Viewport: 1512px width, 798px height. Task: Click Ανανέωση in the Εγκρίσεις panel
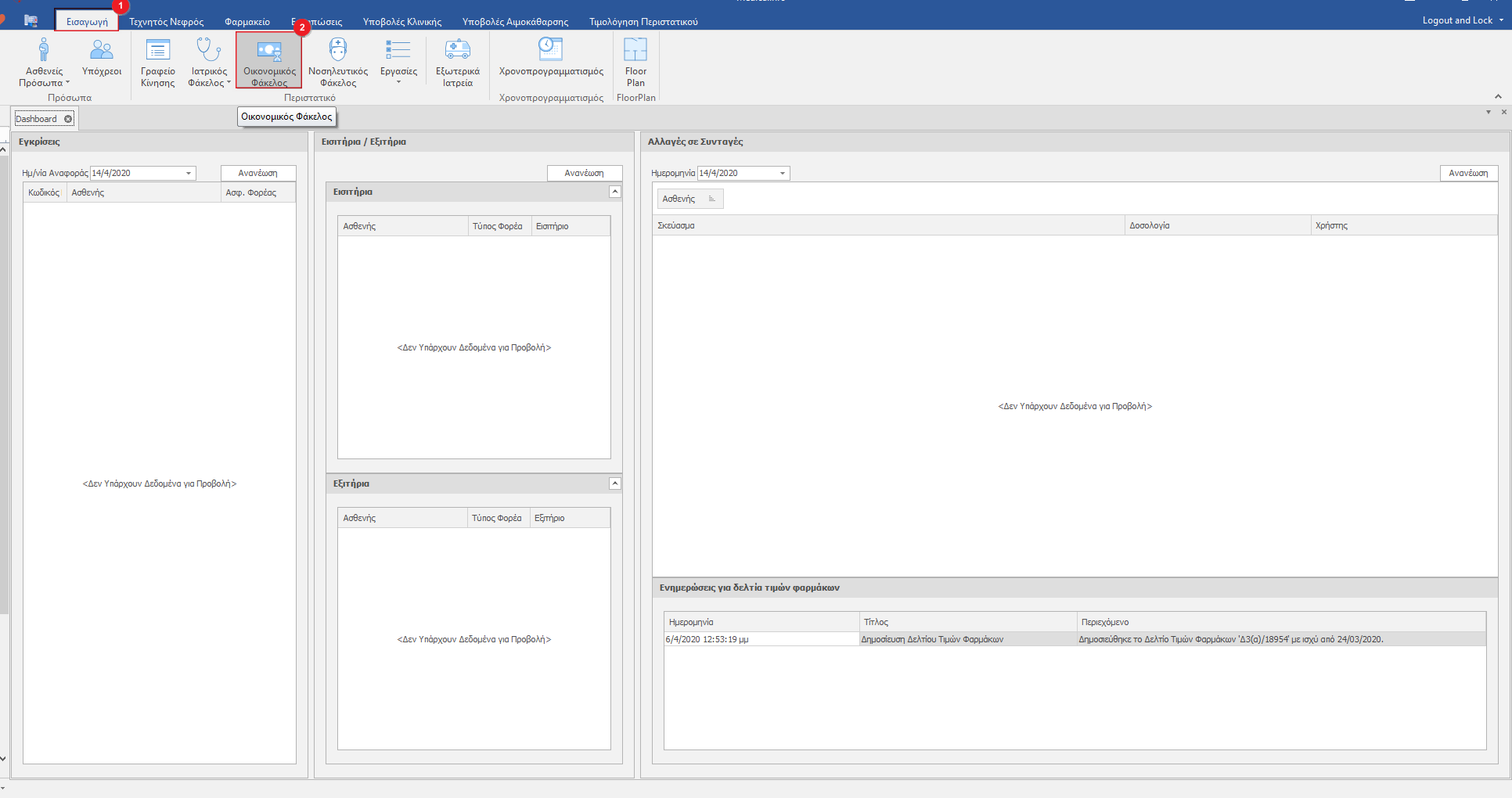(x=258, y=173)
